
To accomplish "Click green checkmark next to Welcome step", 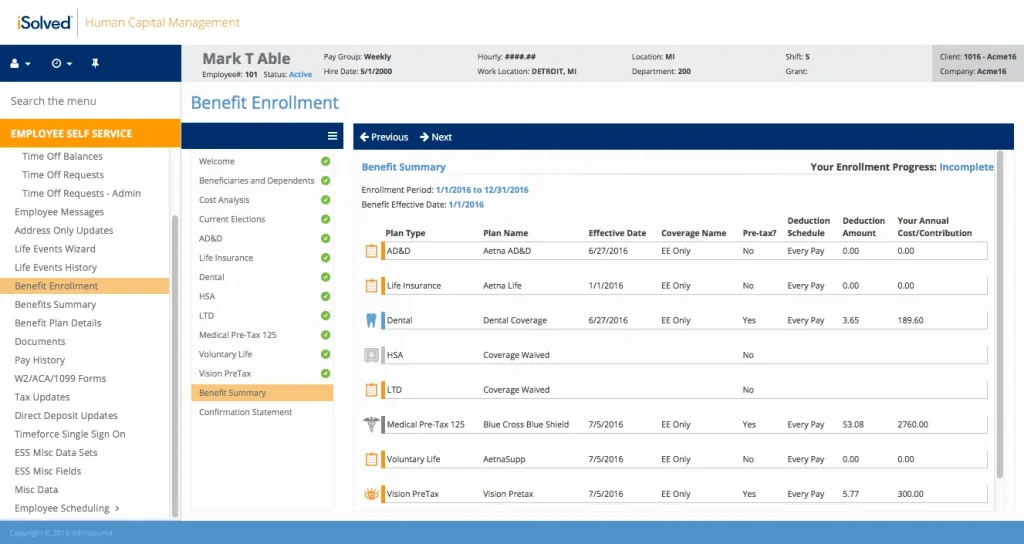I will 325,161.
